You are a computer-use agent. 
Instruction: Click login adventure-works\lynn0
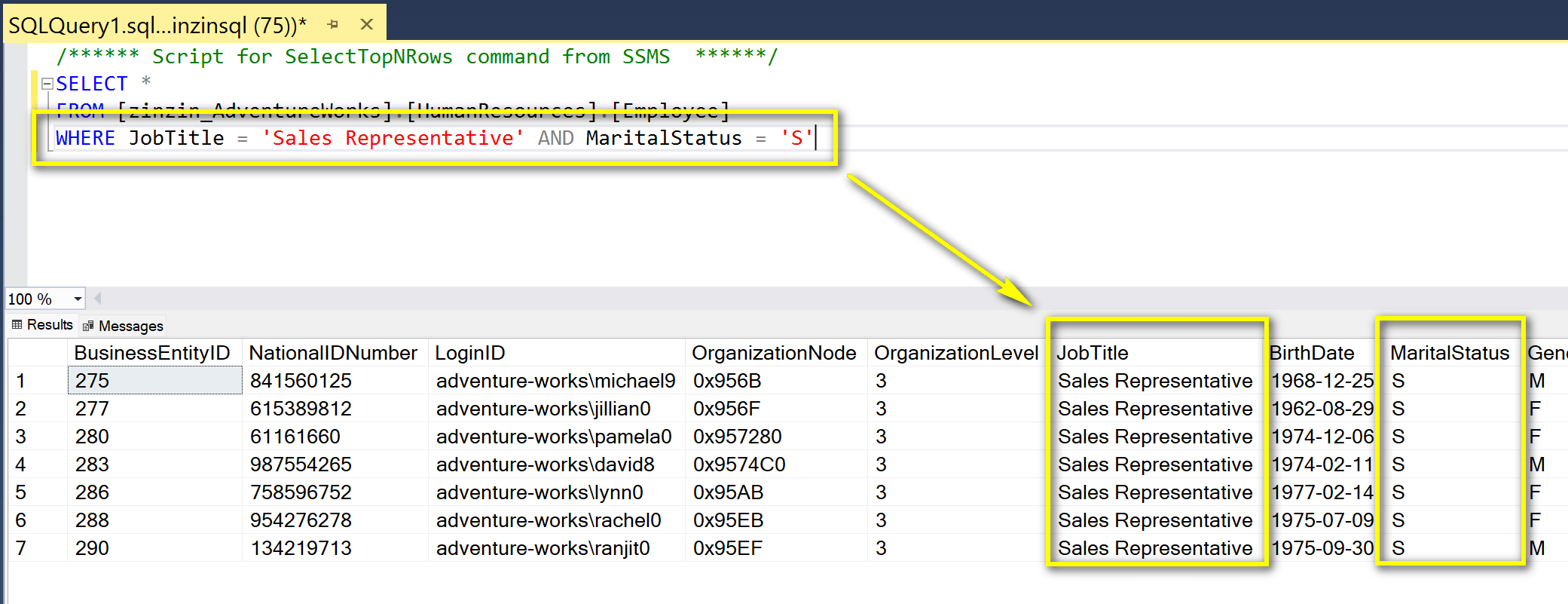pos(557,492)
